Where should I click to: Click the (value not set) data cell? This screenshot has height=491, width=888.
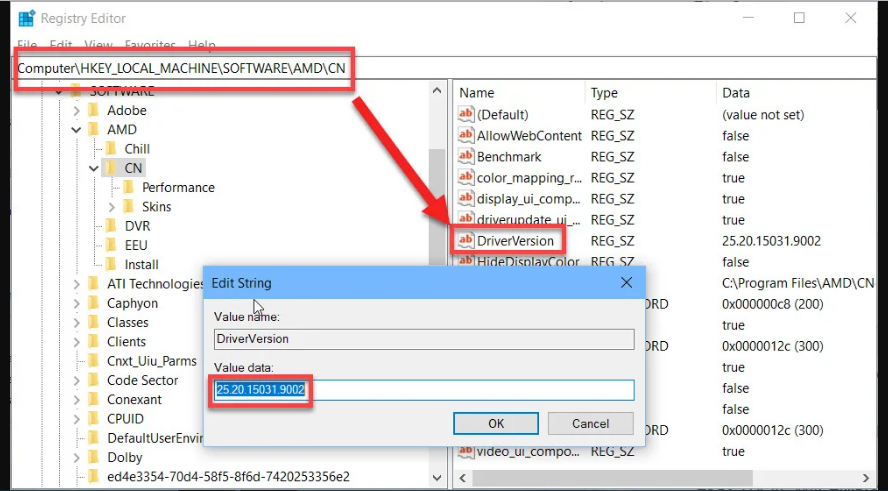tap(763, 114)
